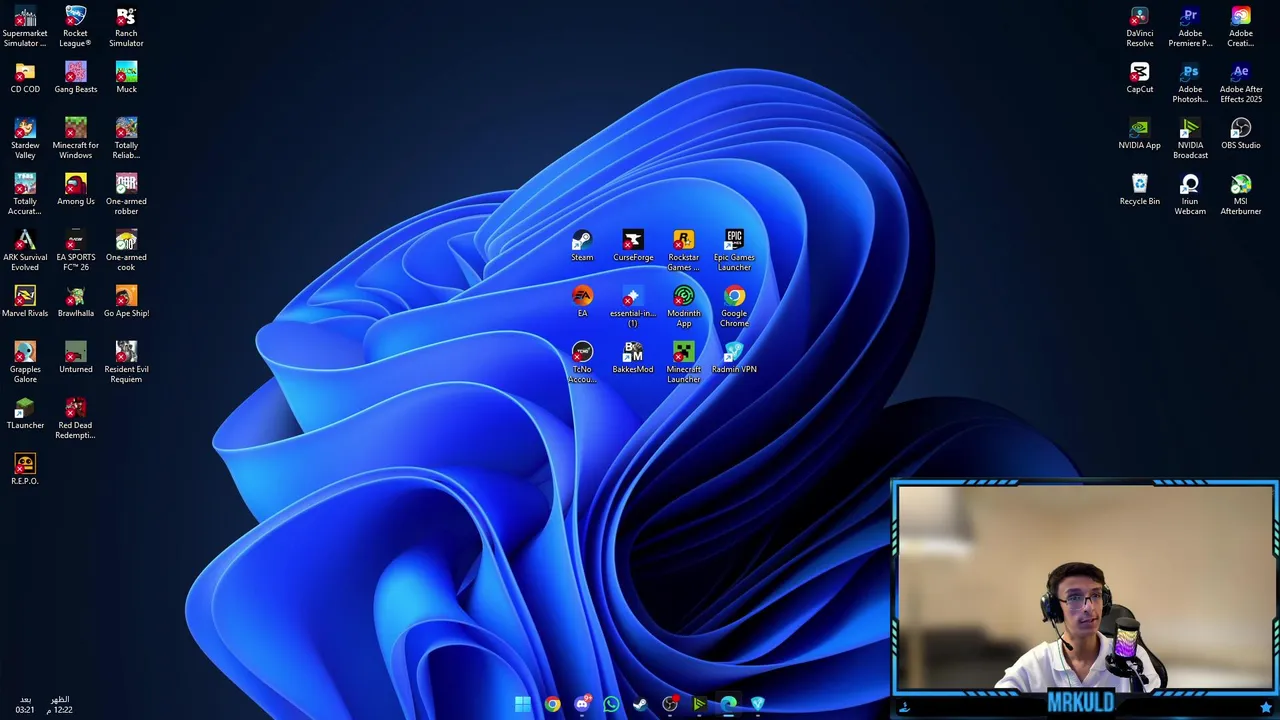This screenshot has width=1280, height=720.
Task: Select the Red Dead Redemption icon
Action: (75, 419)
